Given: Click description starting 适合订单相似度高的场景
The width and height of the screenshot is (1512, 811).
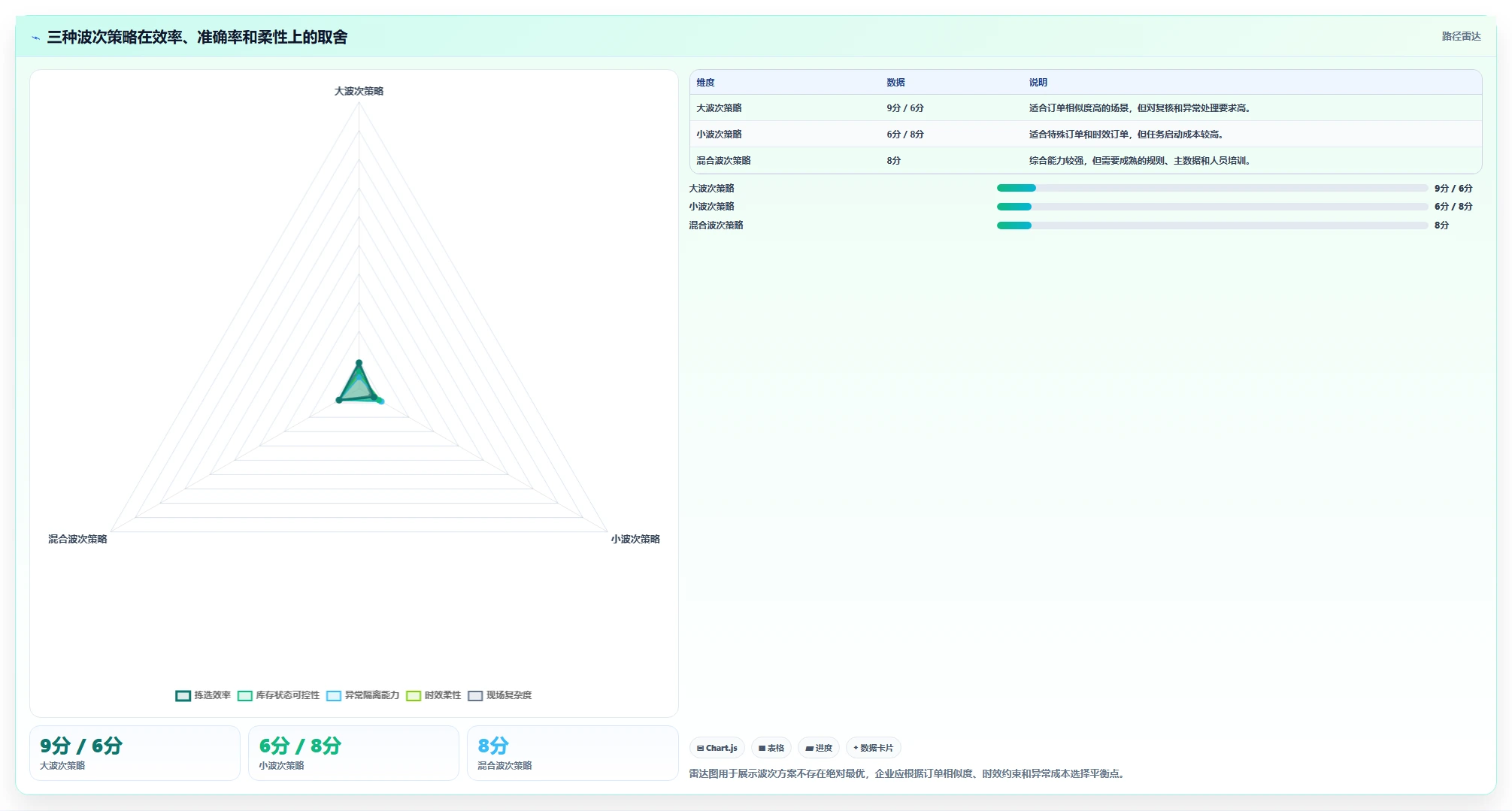Looking at the screenshot, I should click(x=1140, y=108).
